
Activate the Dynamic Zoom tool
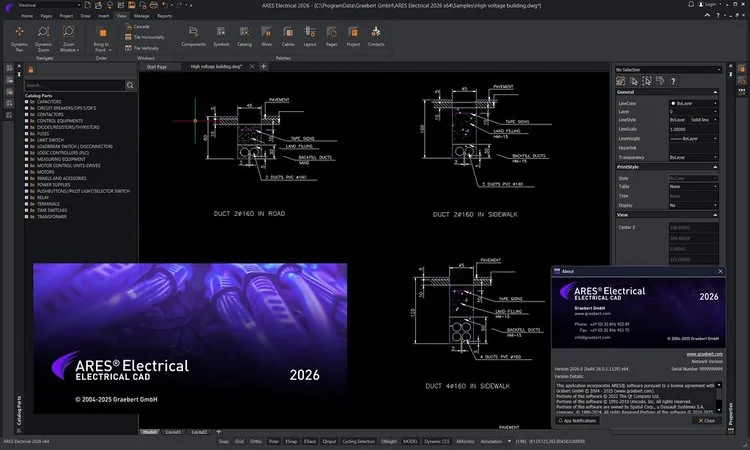44,38
